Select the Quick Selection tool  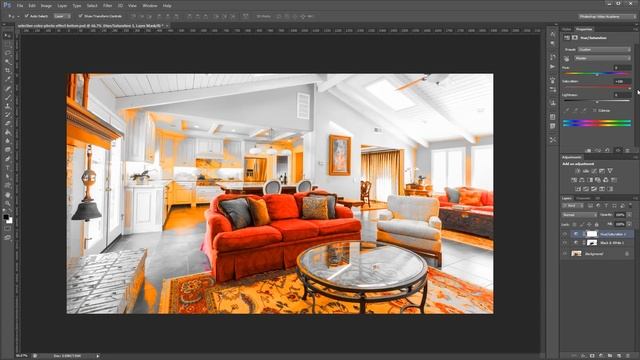point(8,62)
